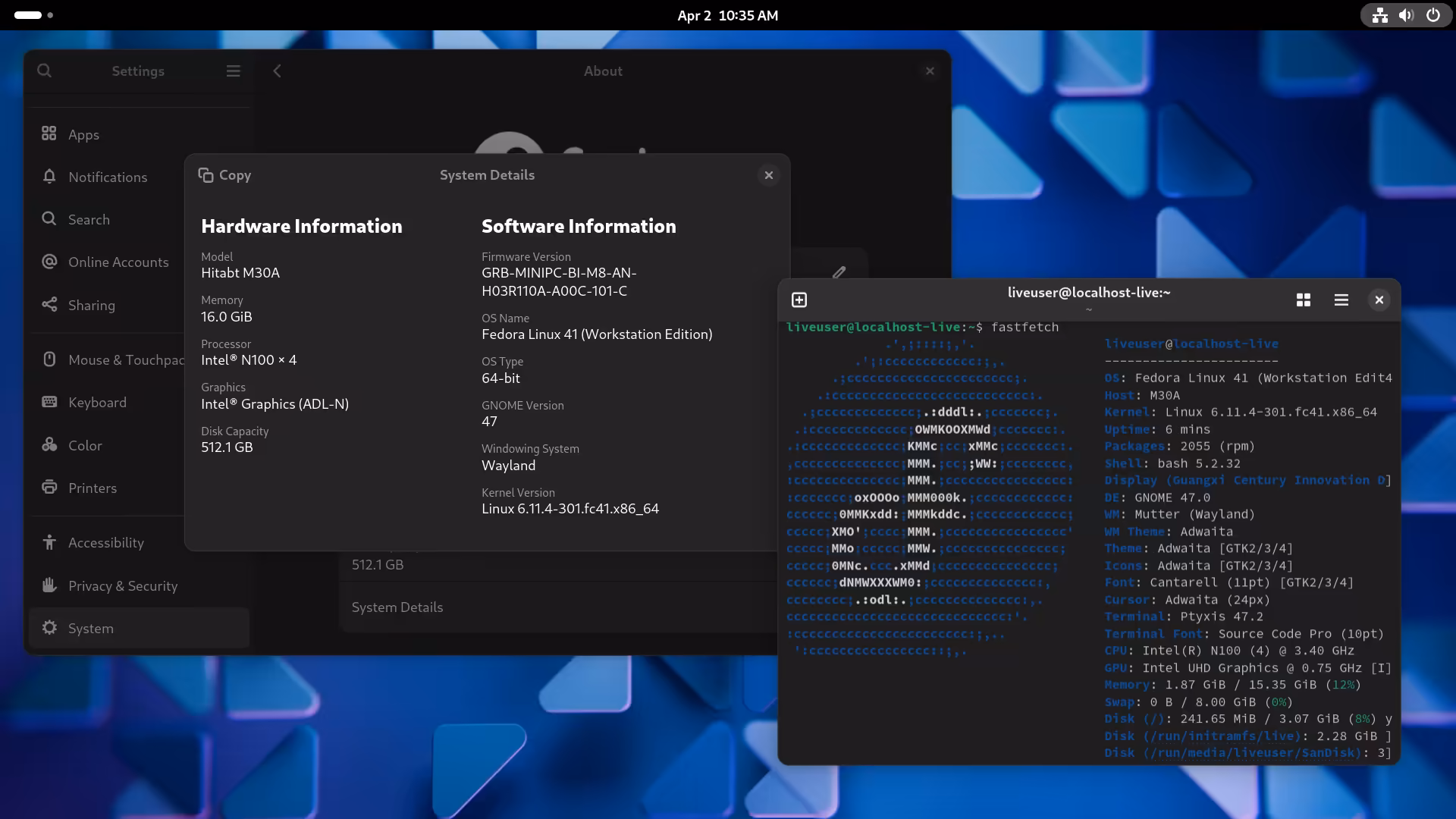This screenshot has width=1456, height=819.
Task: Open Apps settings panel
Action: (83, 134)
